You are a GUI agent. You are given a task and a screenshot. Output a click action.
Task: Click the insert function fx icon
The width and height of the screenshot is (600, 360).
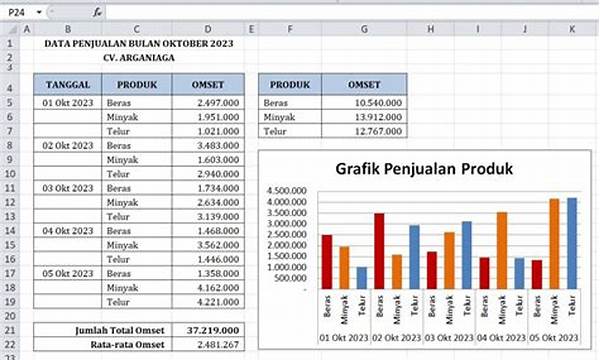(x=97, y=13)
